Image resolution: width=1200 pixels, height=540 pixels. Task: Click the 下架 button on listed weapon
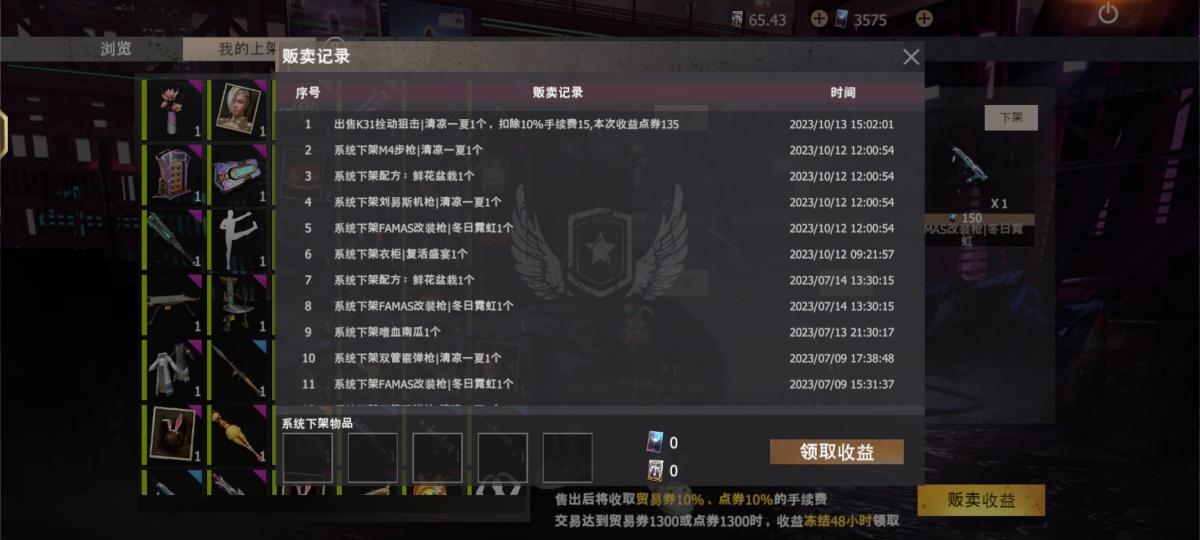click(x=1011, y=118)
